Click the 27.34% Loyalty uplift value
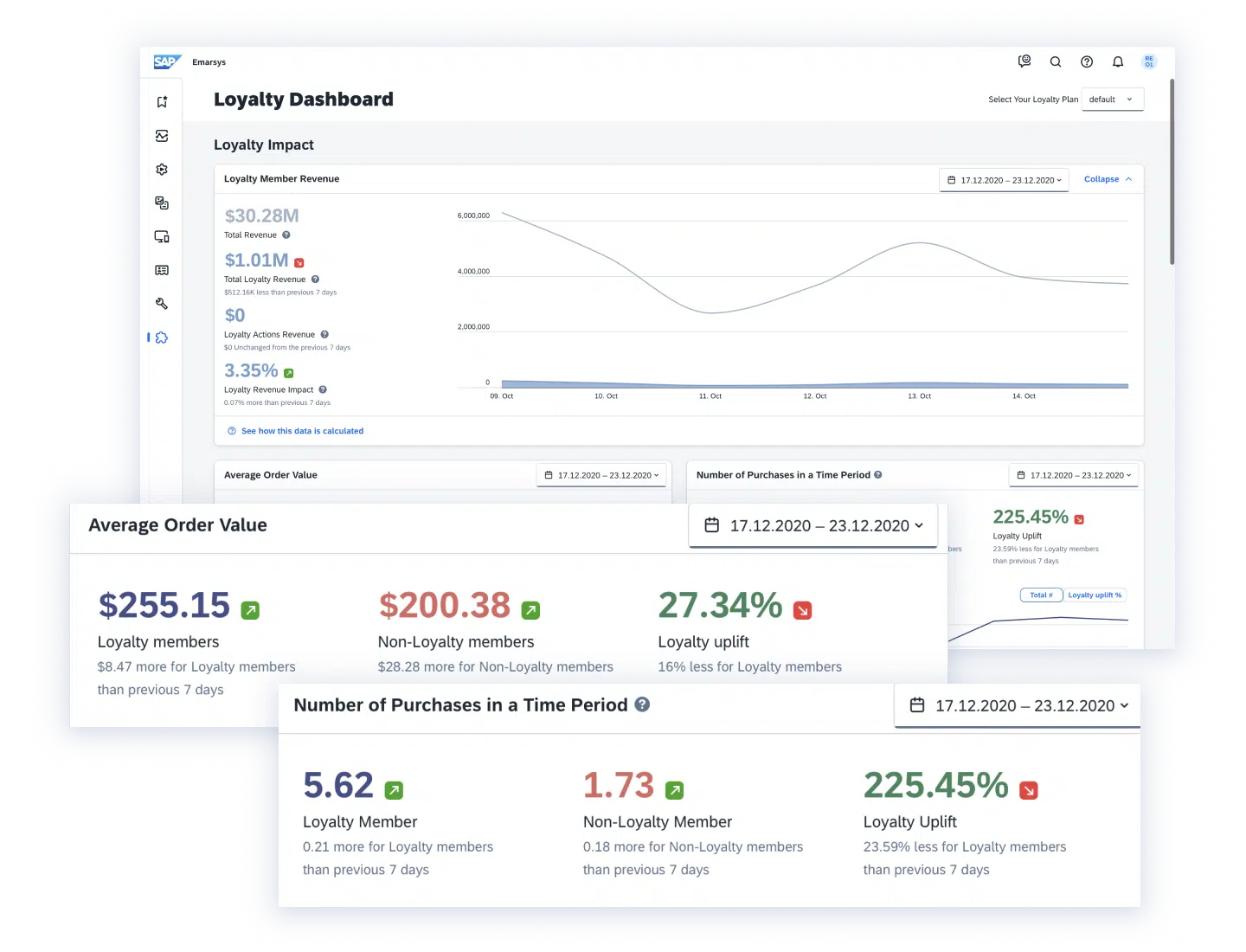Screen dimensions: 1246x952 click(x=721, y=605)
